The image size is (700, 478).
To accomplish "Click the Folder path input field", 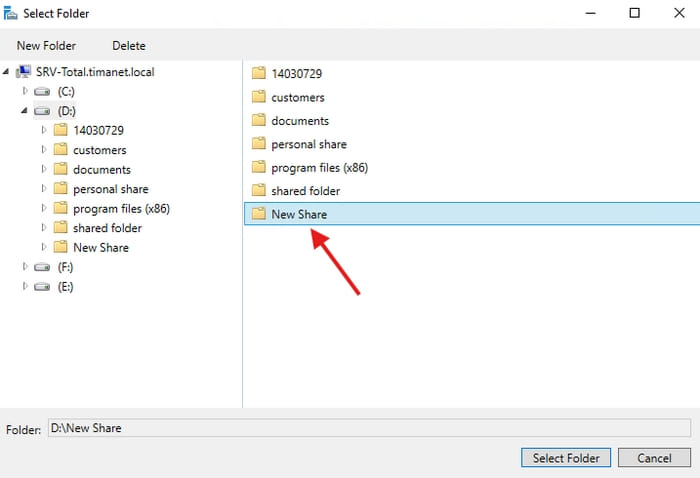I will 369,428.
